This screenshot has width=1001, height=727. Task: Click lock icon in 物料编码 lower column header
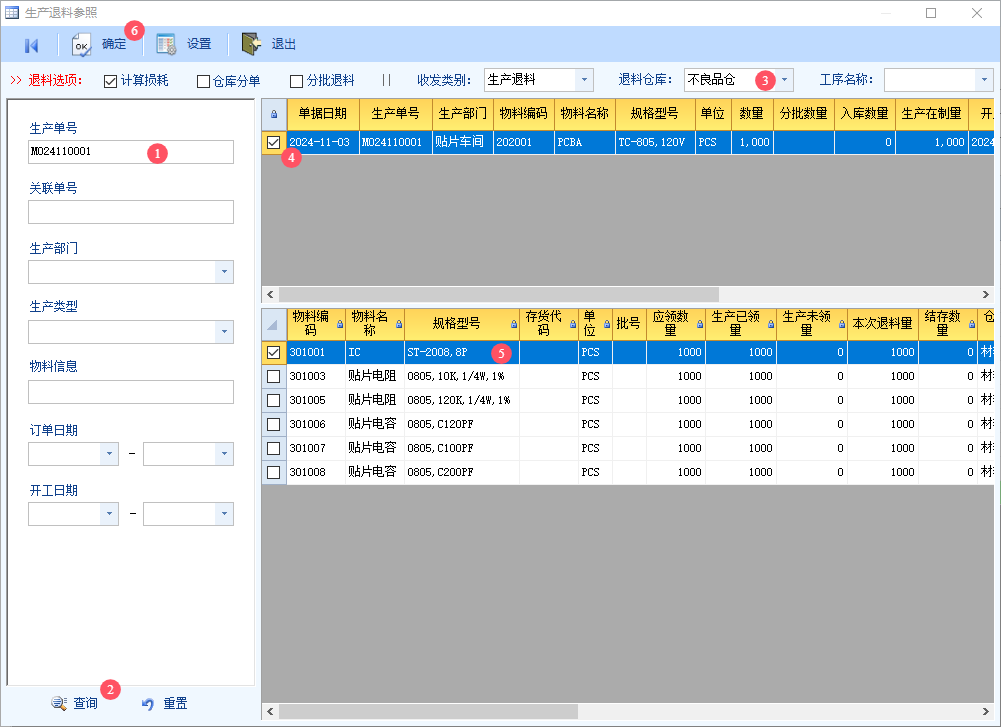[x=340, y=324]
